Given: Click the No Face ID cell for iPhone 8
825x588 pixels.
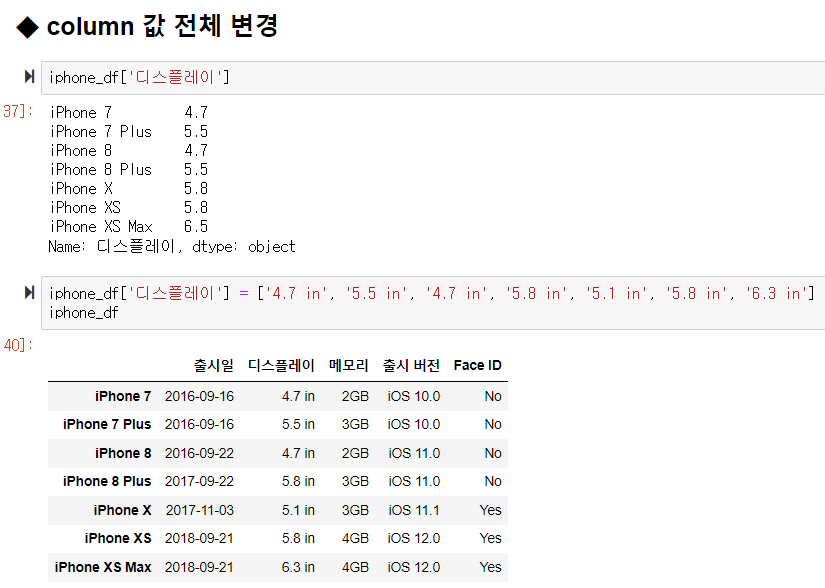Looking at the screenshot, I should (493, 453).
